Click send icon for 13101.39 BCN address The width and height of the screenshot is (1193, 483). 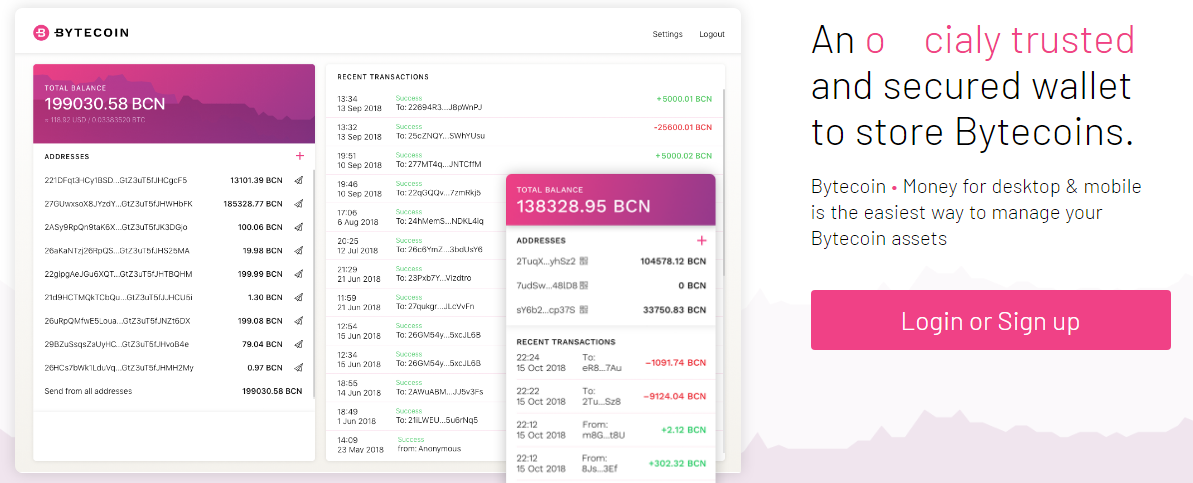pyautogui.click(x=299, y=180)
